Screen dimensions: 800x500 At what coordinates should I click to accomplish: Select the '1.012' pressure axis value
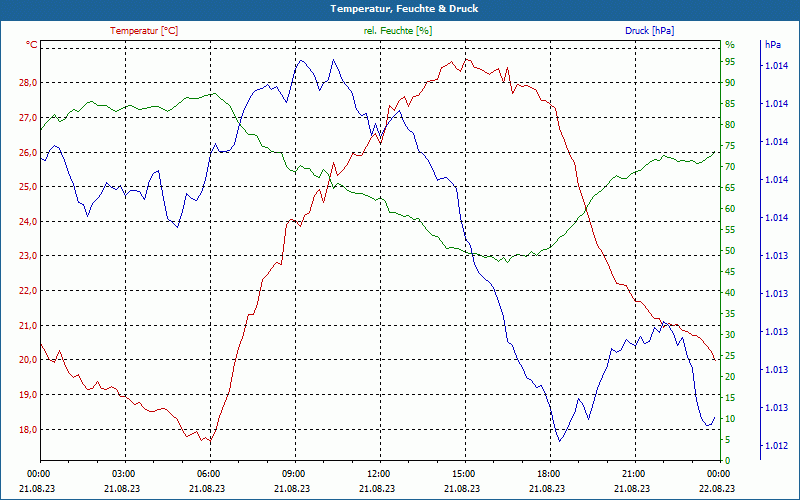point(776,445)
